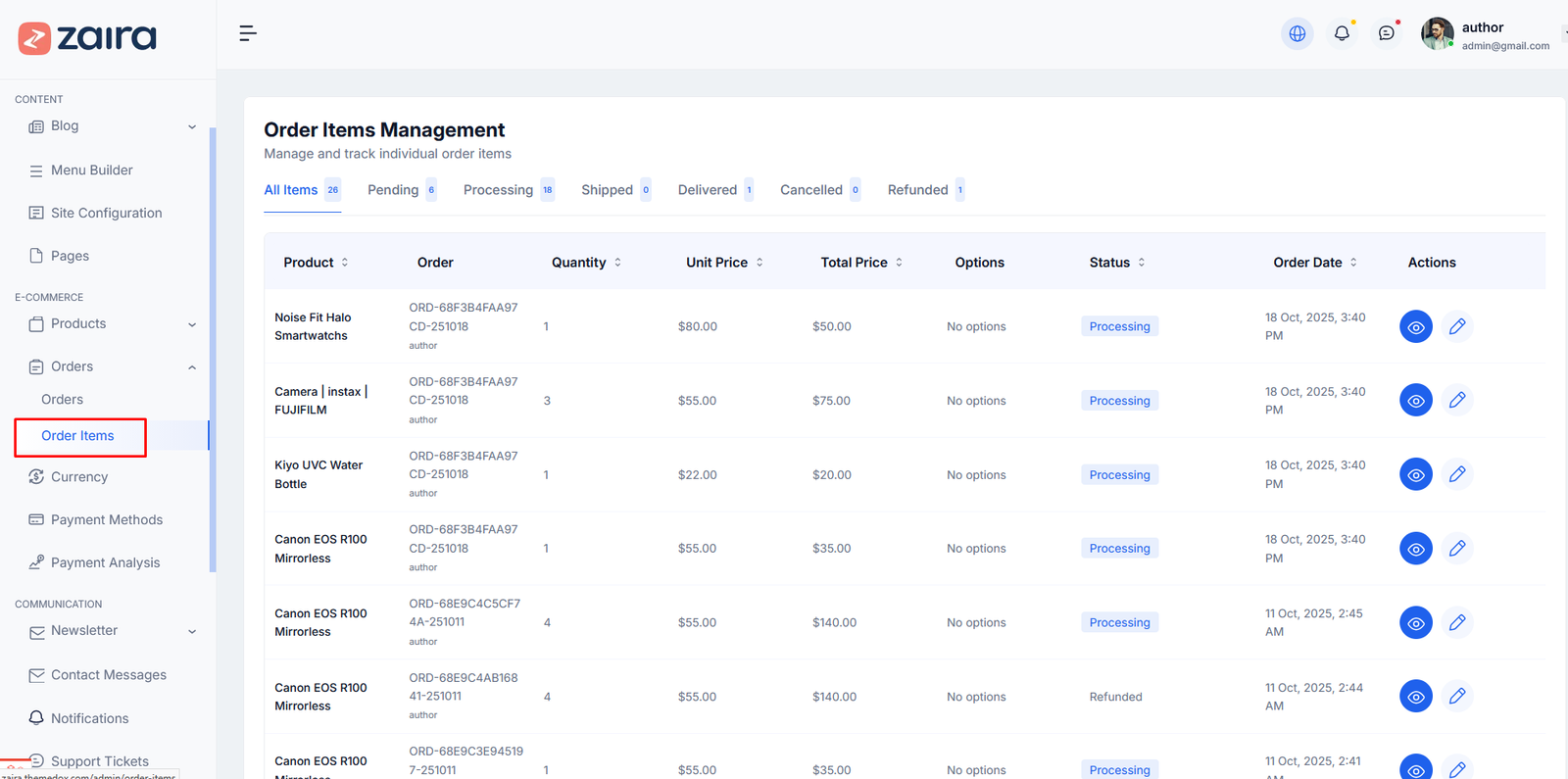View the Refunded Canon EOS R100 item
1568x779 pixels.
[x=1415, y=696]
